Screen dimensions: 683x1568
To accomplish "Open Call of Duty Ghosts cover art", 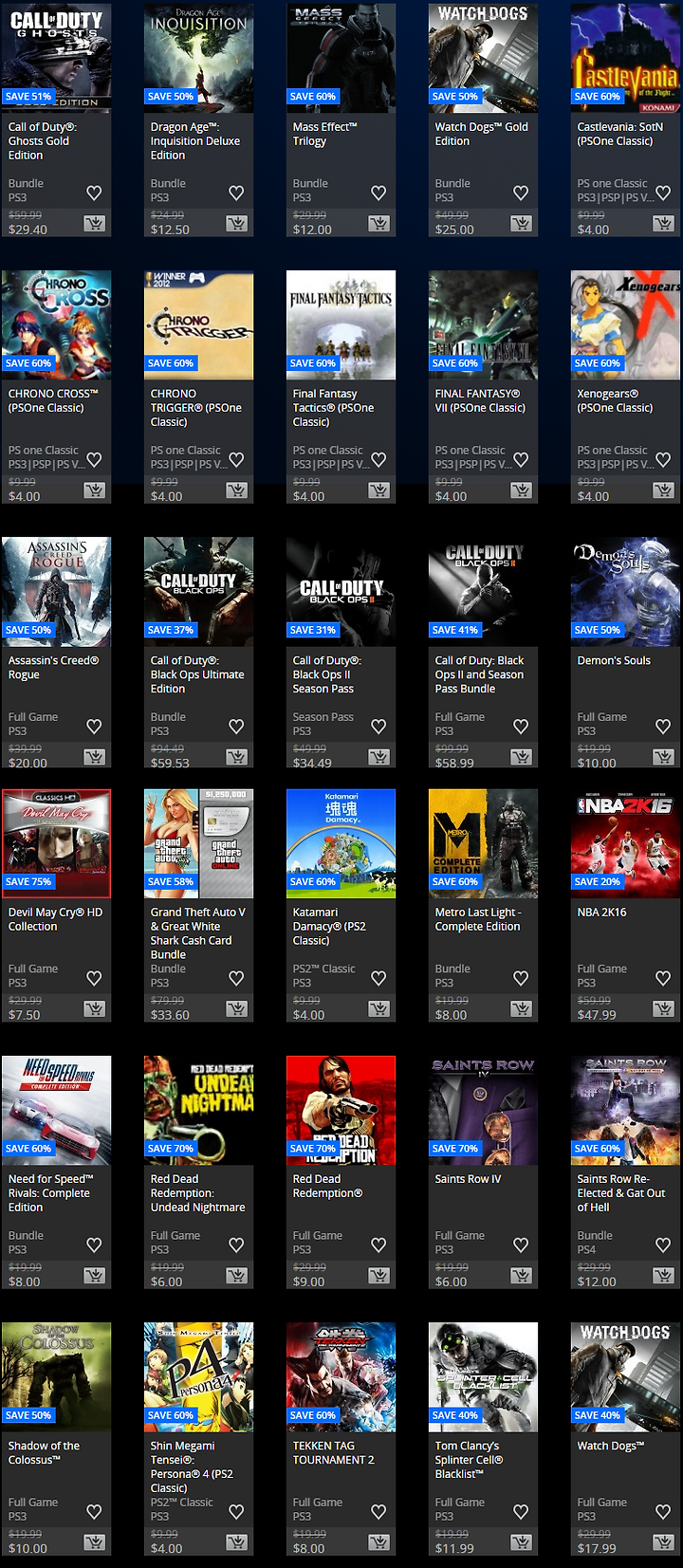I will pos(56,58).
